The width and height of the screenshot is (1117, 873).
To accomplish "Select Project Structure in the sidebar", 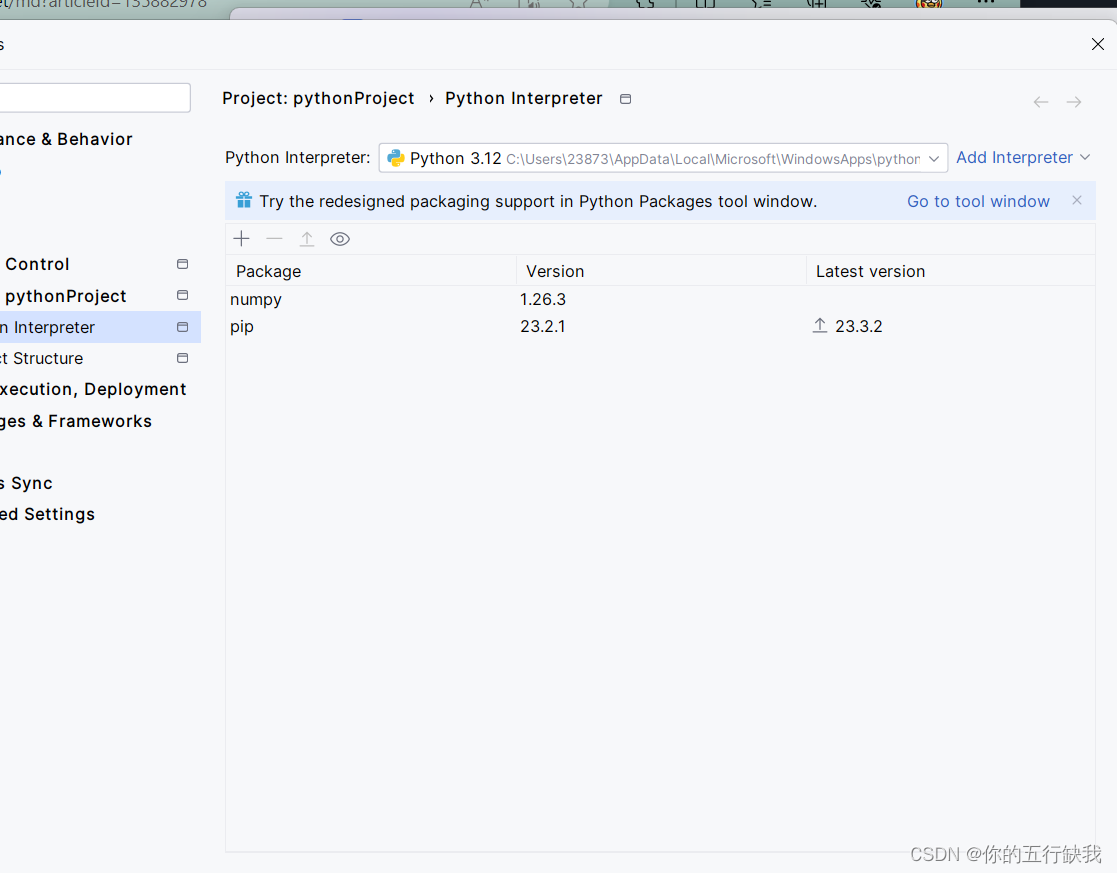I will tap(41, 358).
